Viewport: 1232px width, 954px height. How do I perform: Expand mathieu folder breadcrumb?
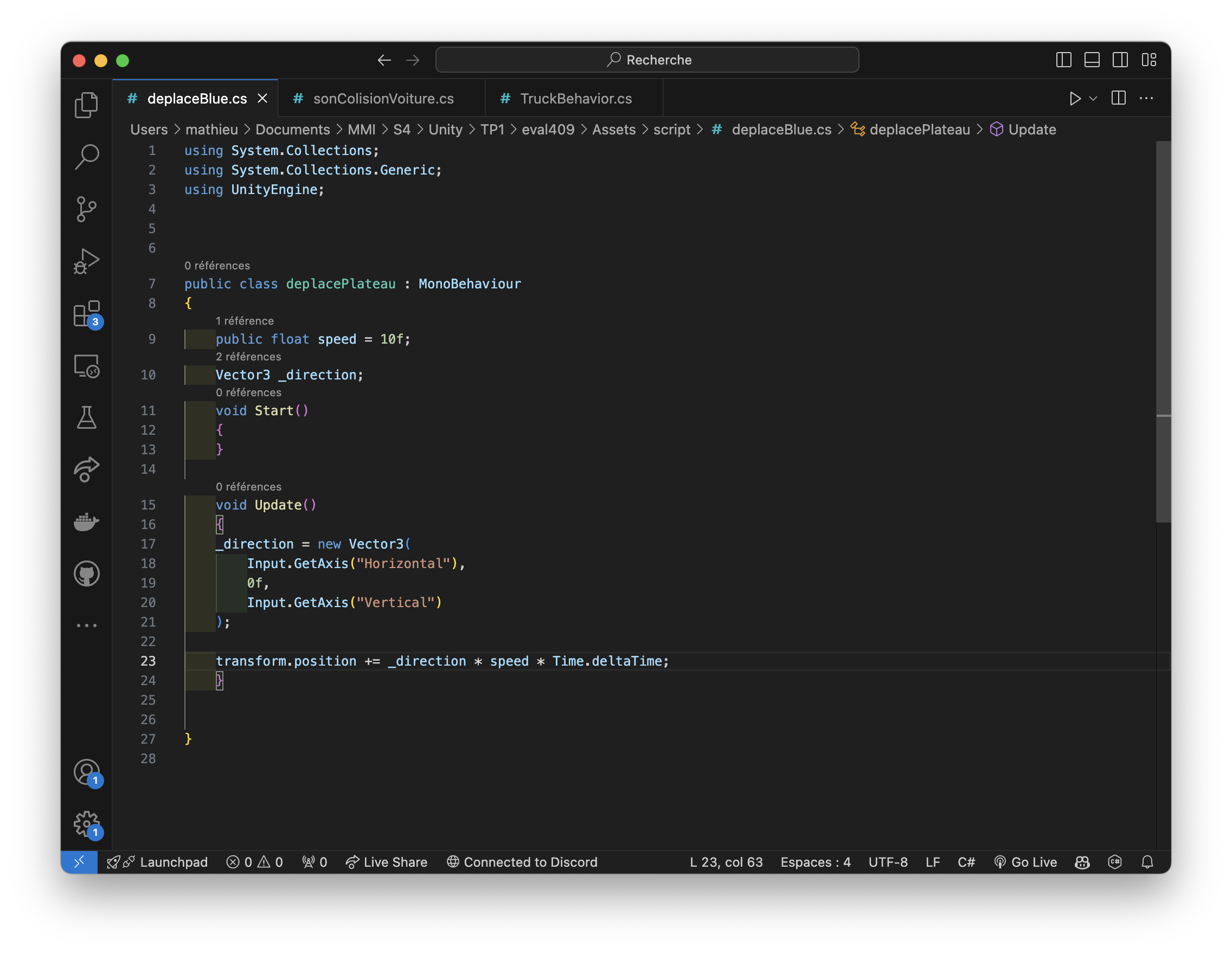(211, 130)
